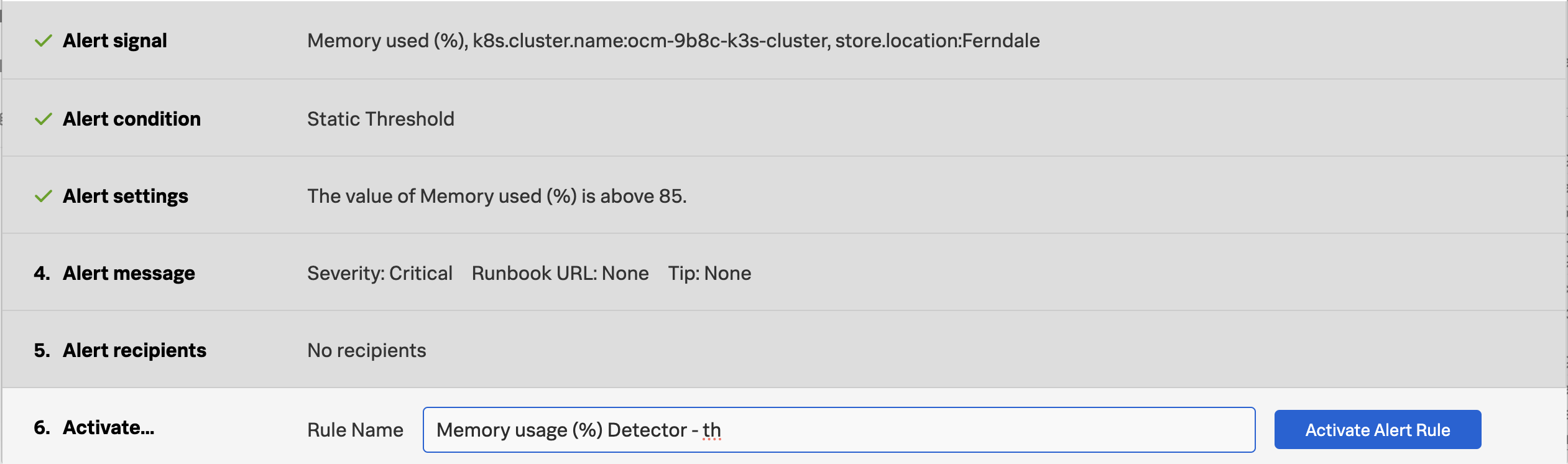Click the Severity: Critical text
This screenshot has width=1568, height=464.
[x=379, y=274]
